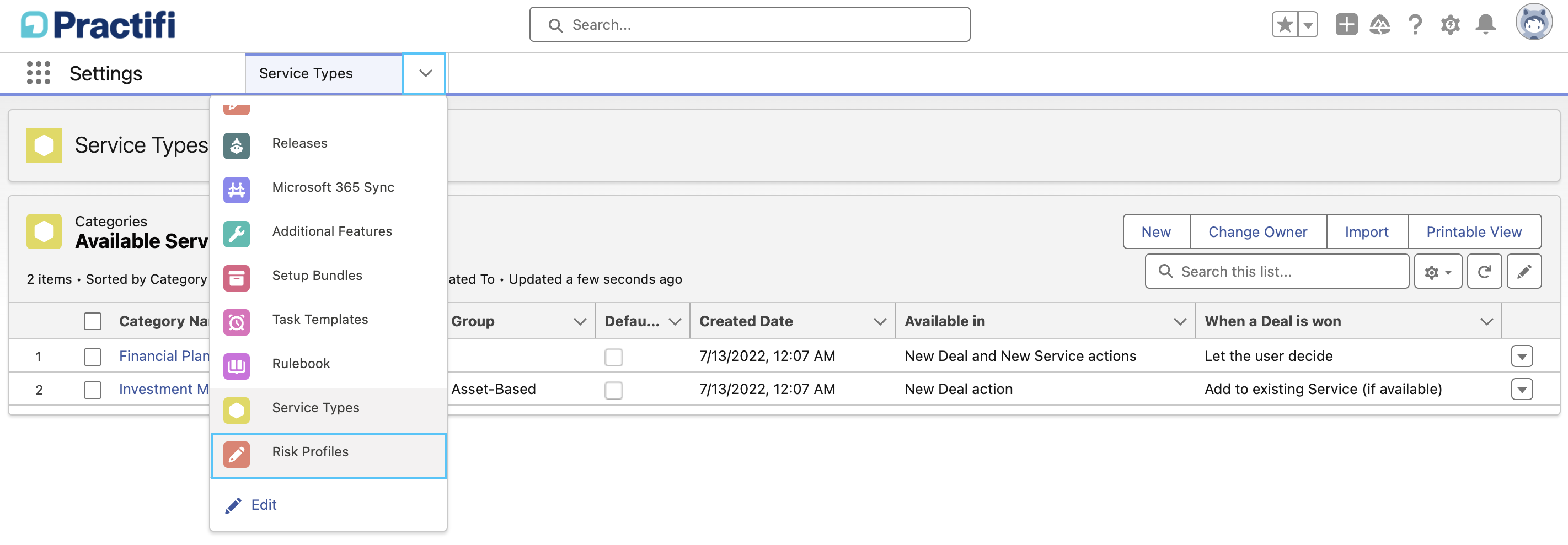
Task: Click the Service Types page header icon
Action: click(x=44, y=145)
